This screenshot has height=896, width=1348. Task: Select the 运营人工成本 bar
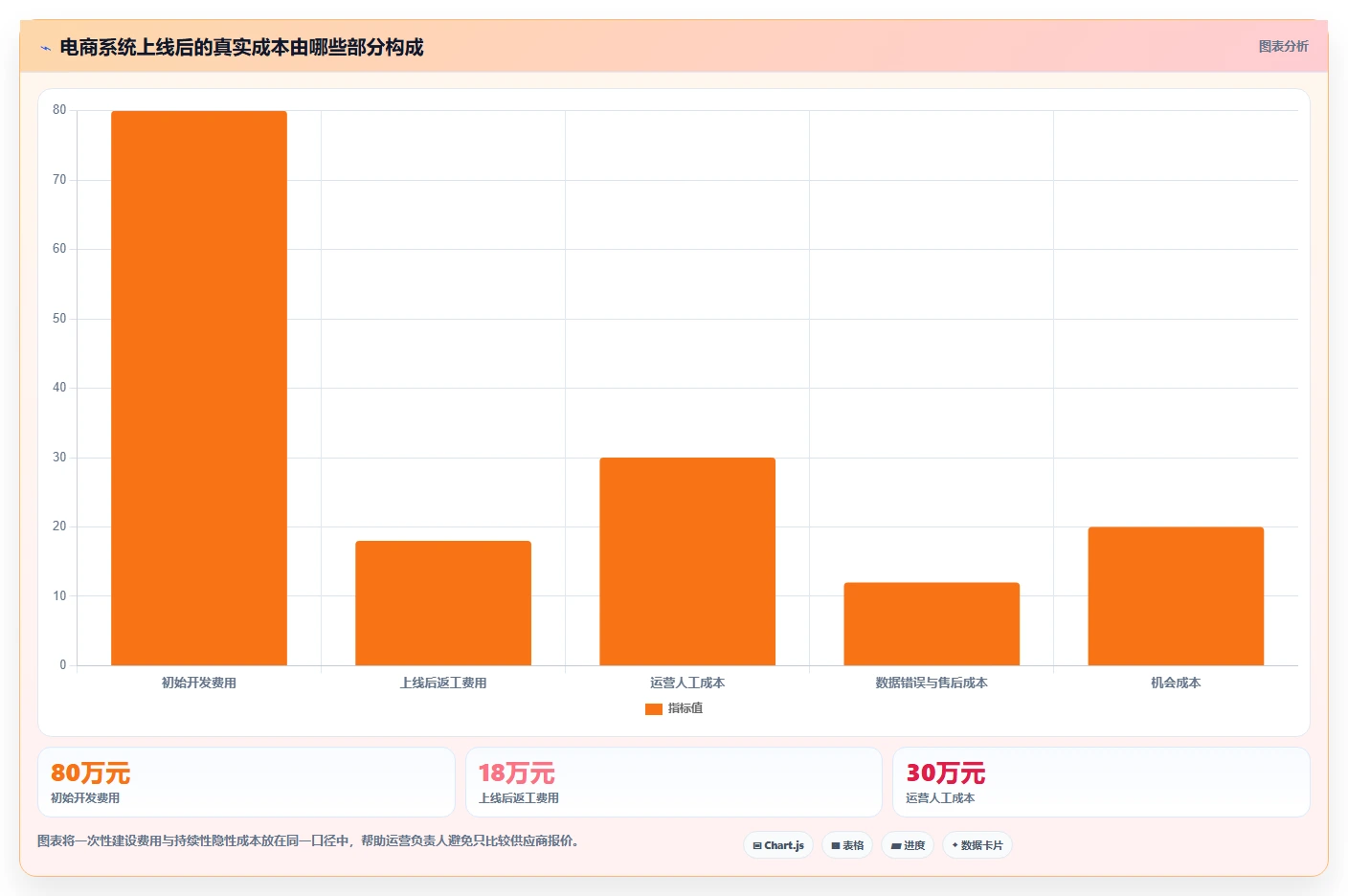click(x=687, y=561)
